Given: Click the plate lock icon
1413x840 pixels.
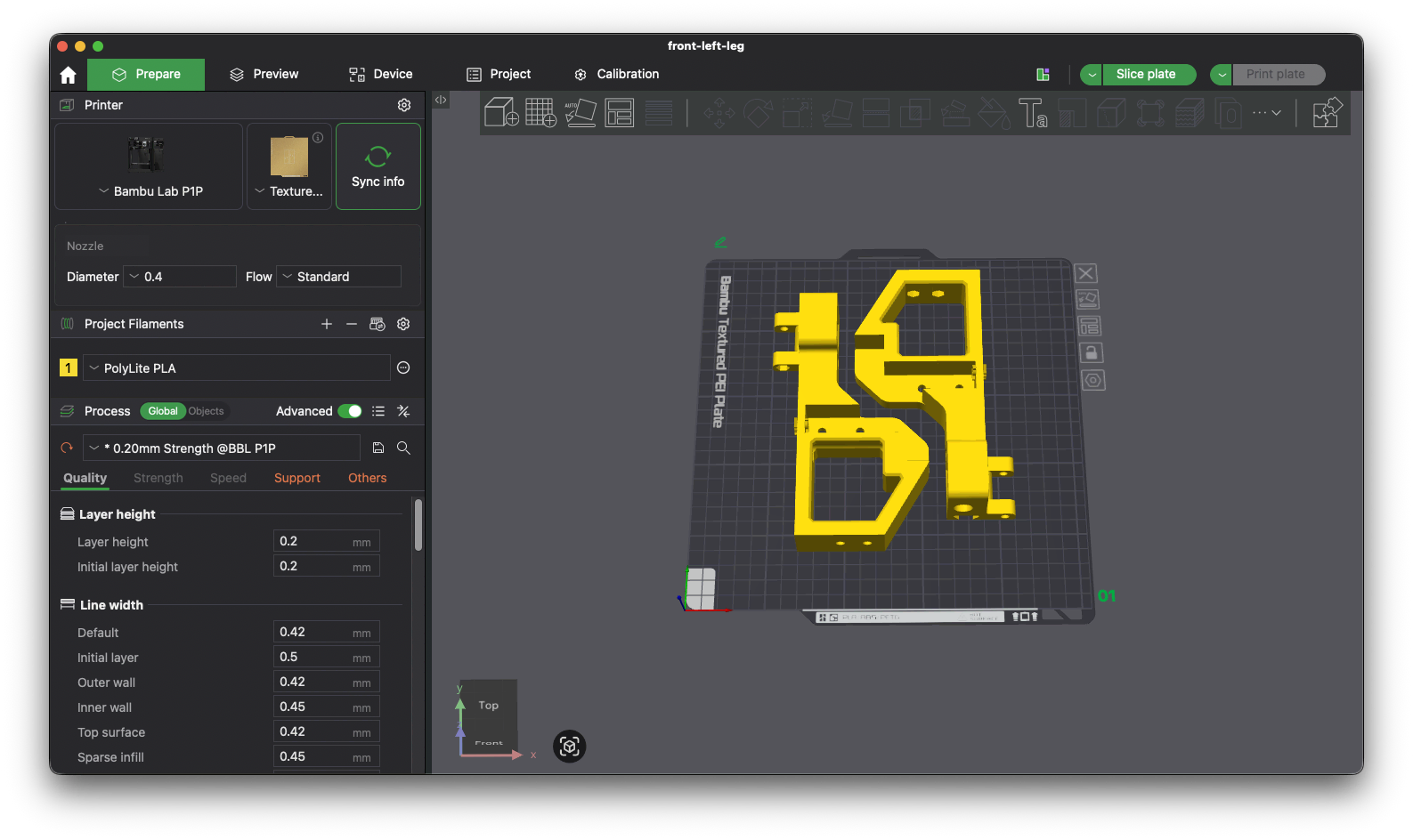Looking at the screenshot, I should tap(1091, 353).
